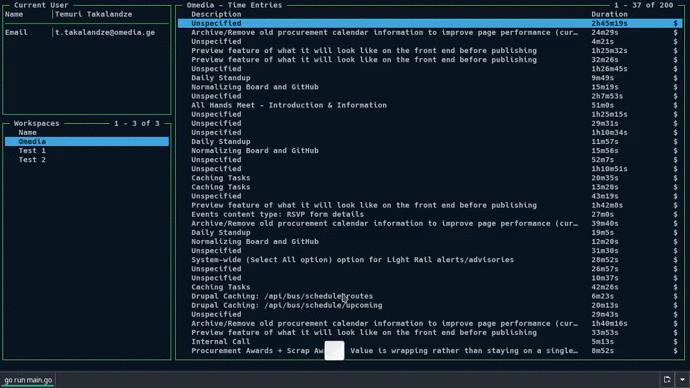Select the Archive/Remove entry lasting 39m40s
Screen dimensions: 690x388
pos(430,223)
